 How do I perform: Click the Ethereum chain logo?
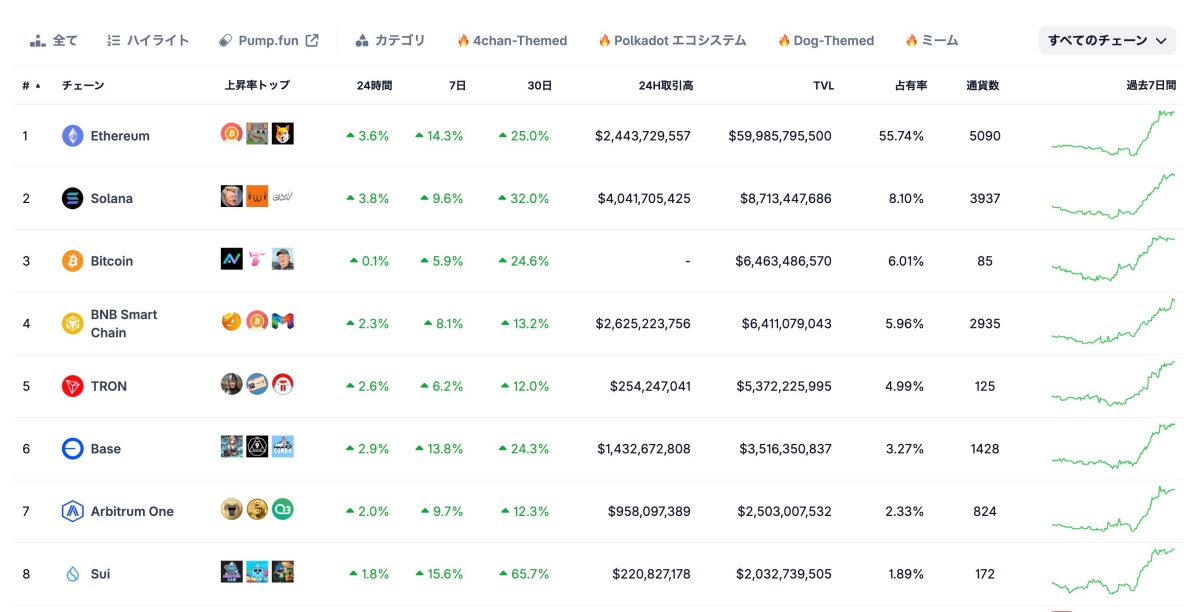[x=72, y=136]
